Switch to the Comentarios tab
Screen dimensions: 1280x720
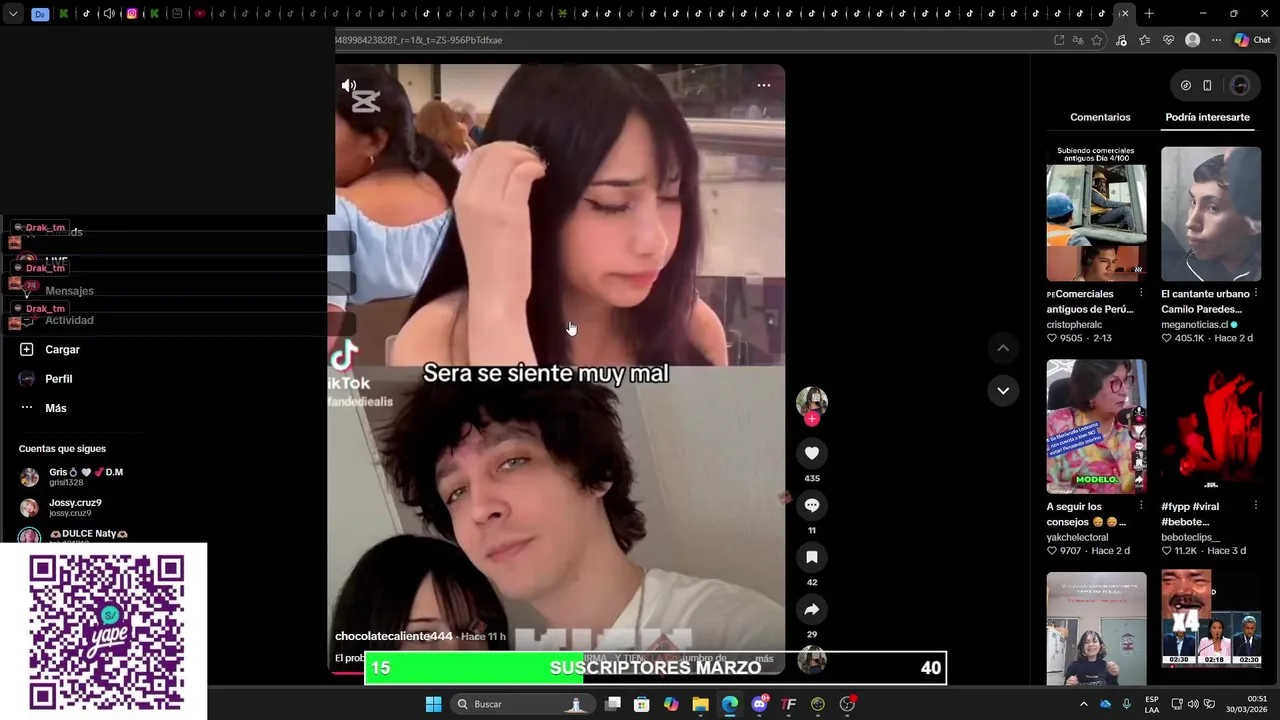[x=1100, y=117]
